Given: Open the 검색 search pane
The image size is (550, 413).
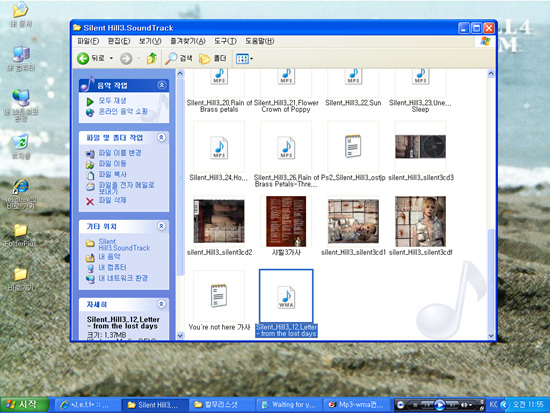Looking at the screenshot, I should coord(179,58).
